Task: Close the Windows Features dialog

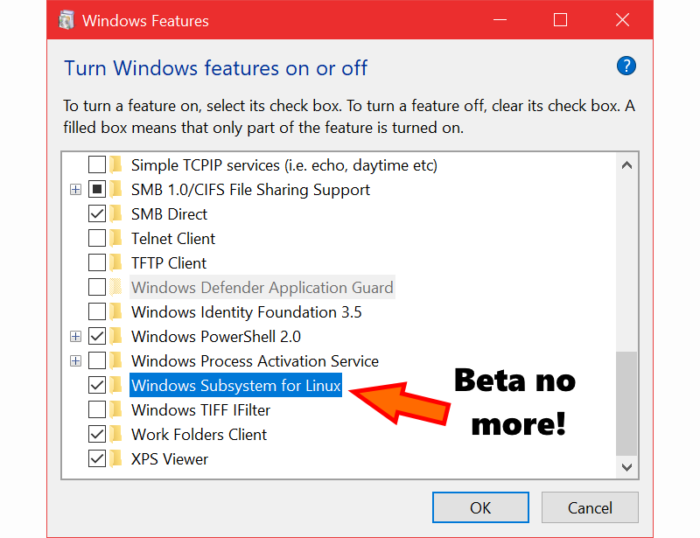Action: [622, 20]
